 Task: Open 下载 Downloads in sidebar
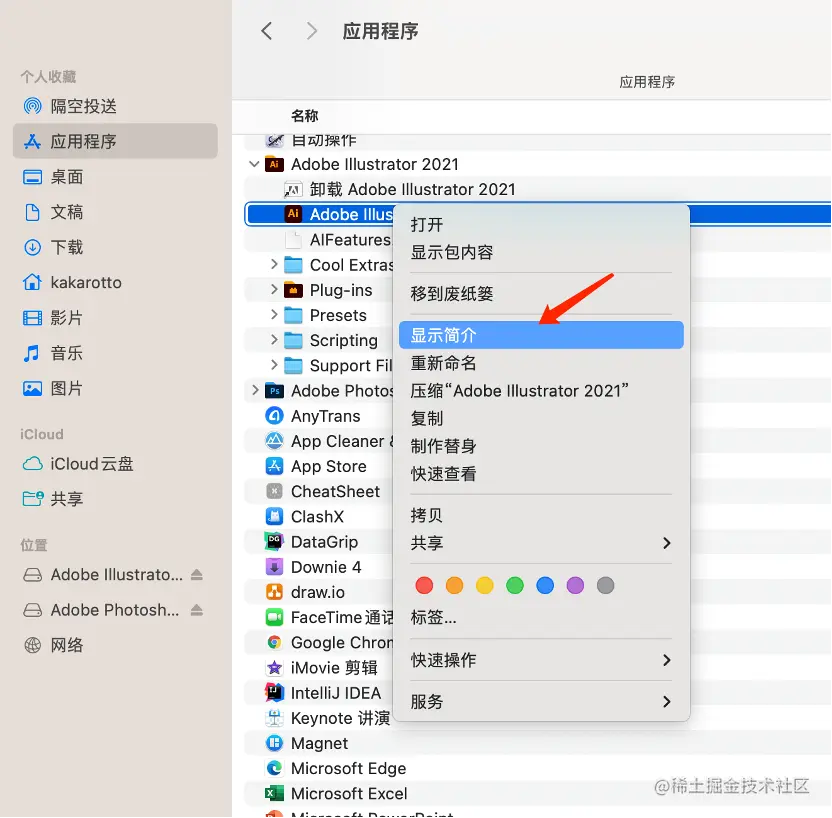tap(115, 247)
